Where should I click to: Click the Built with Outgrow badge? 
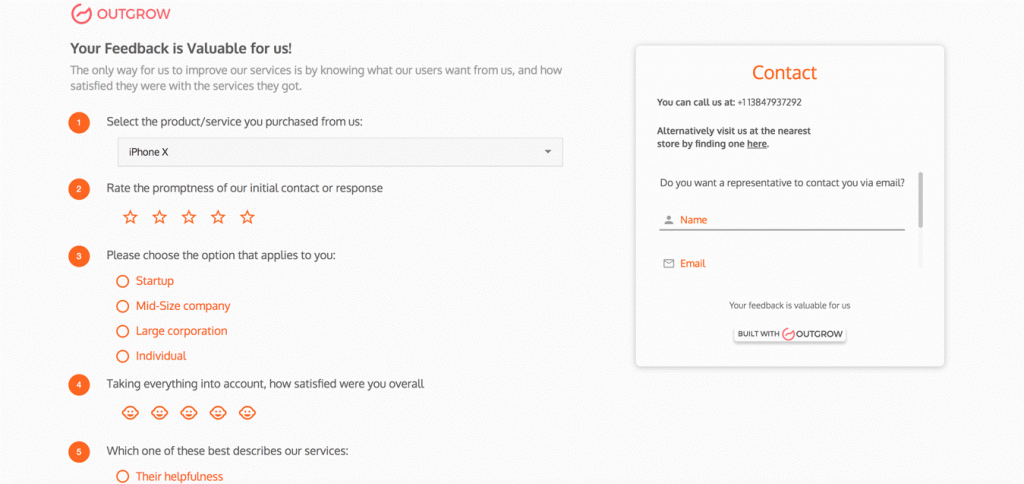790,333
